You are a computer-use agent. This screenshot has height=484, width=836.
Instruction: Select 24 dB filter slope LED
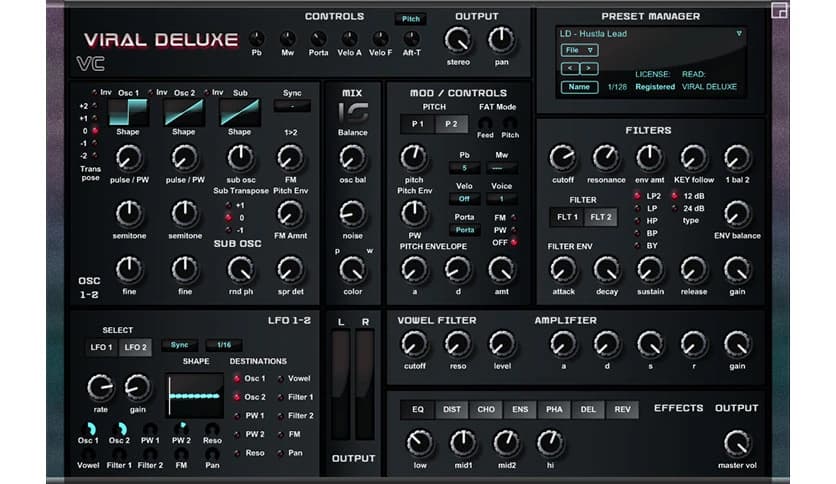[x=674, y=208]
